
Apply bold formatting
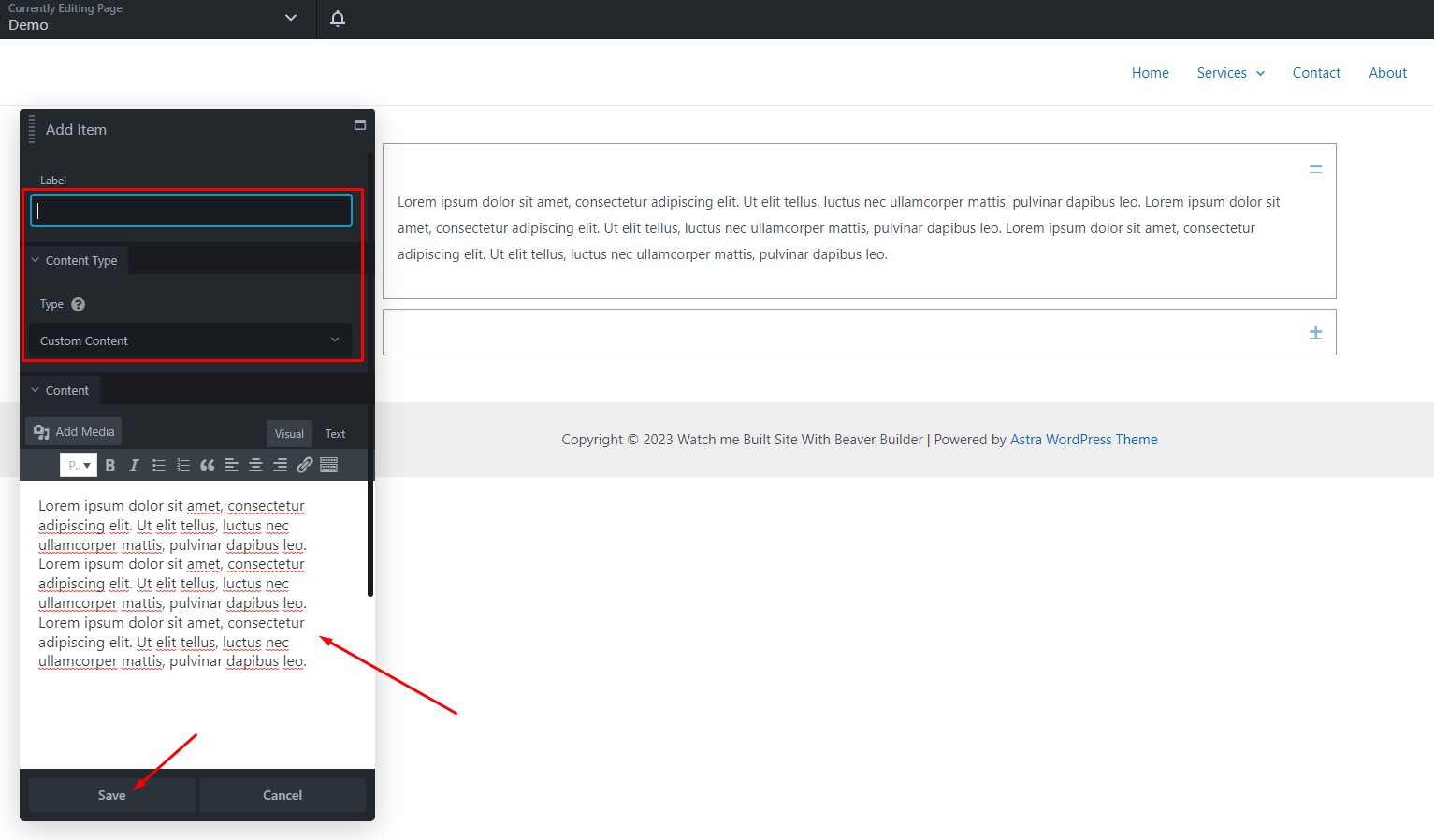[x=110, y=465]
